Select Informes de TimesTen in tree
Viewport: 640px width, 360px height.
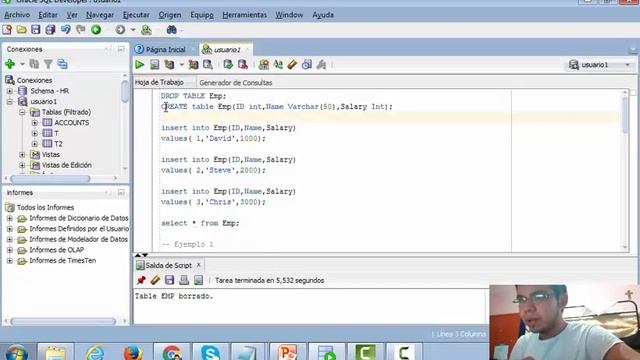(x=62, y=260)
